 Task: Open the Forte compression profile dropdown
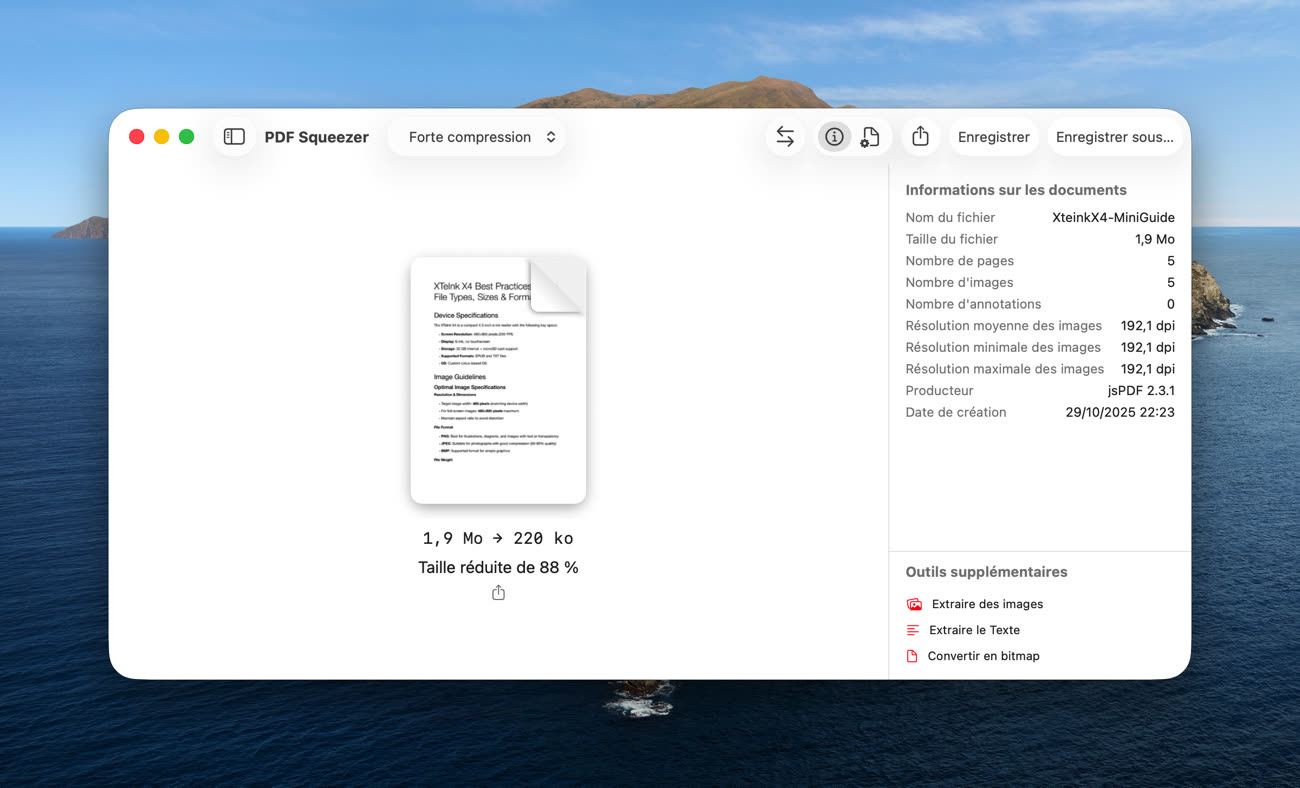point(476,137)
